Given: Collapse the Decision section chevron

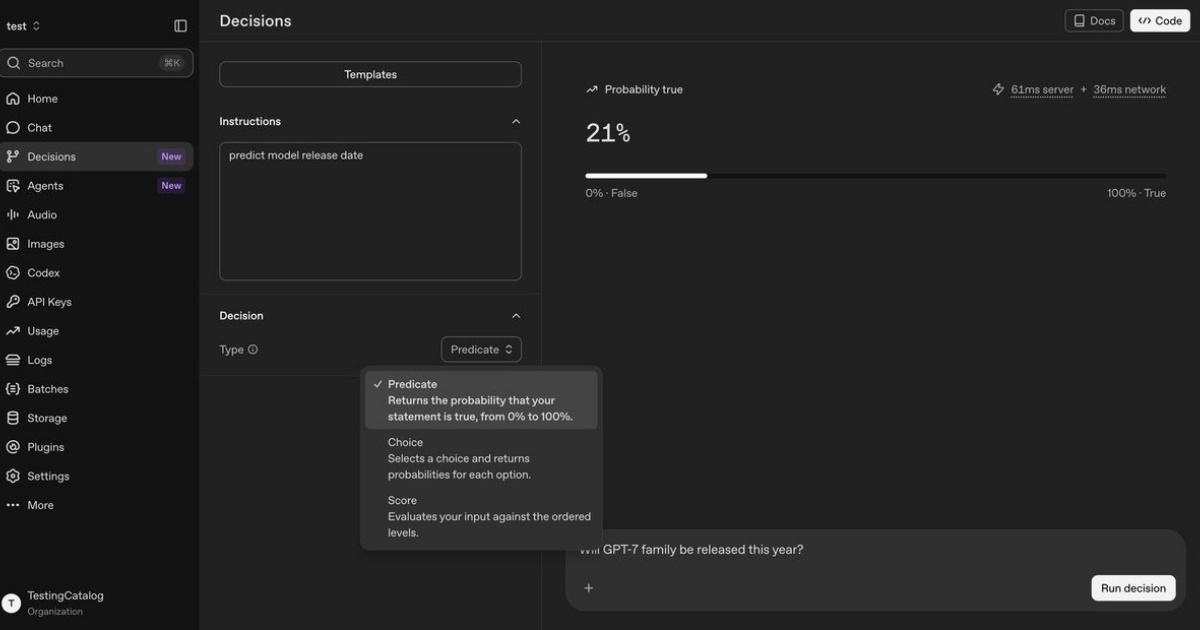Looking at the screenshot, I should pyautogui.click(x=516, y=316).
